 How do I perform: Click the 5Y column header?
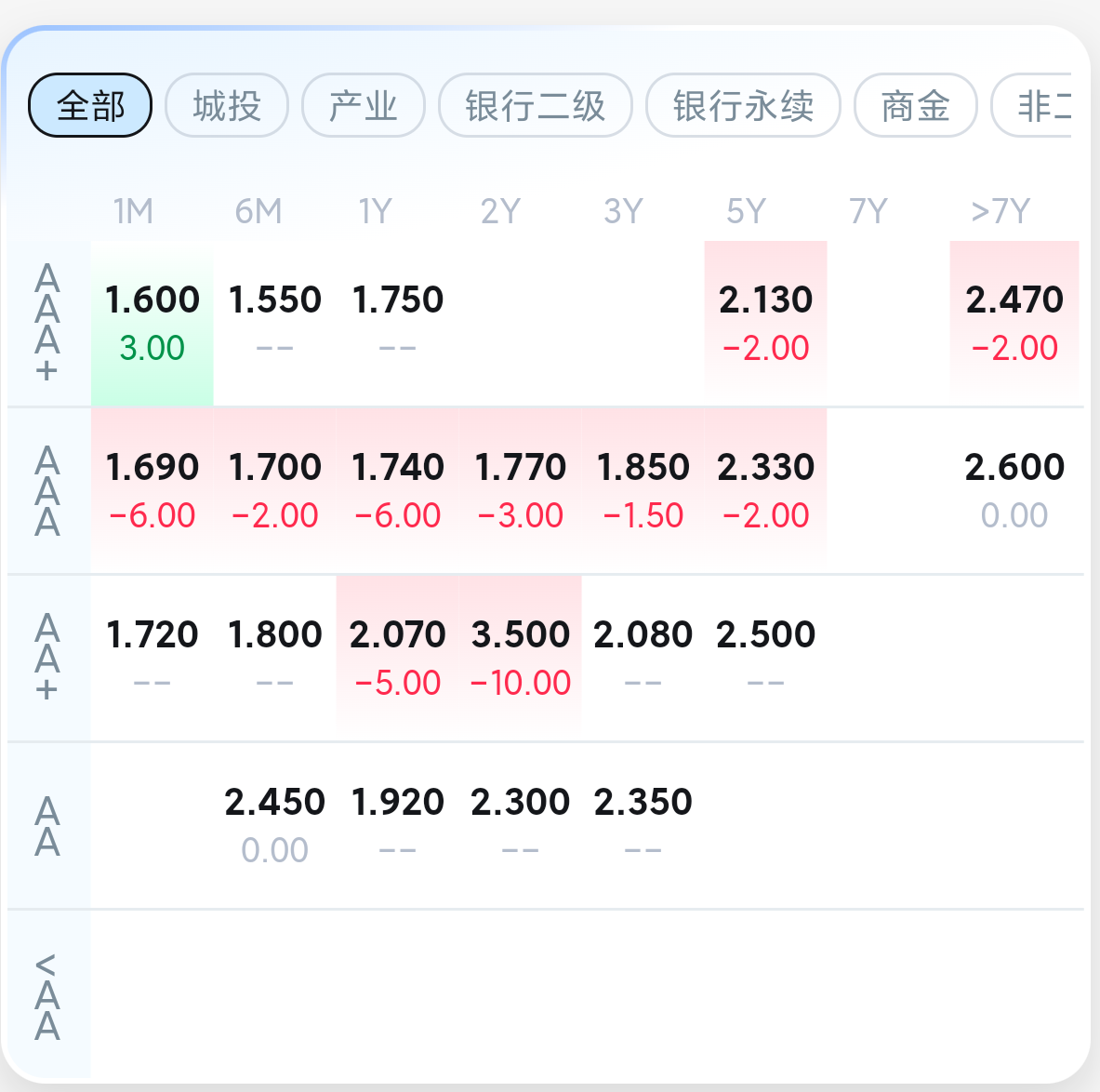coord(746,211)
